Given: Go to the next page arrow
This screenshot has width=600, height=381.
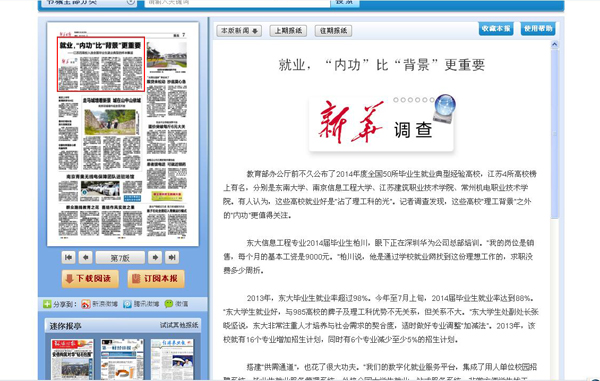Looking at the screenshot, I should 155,257.
